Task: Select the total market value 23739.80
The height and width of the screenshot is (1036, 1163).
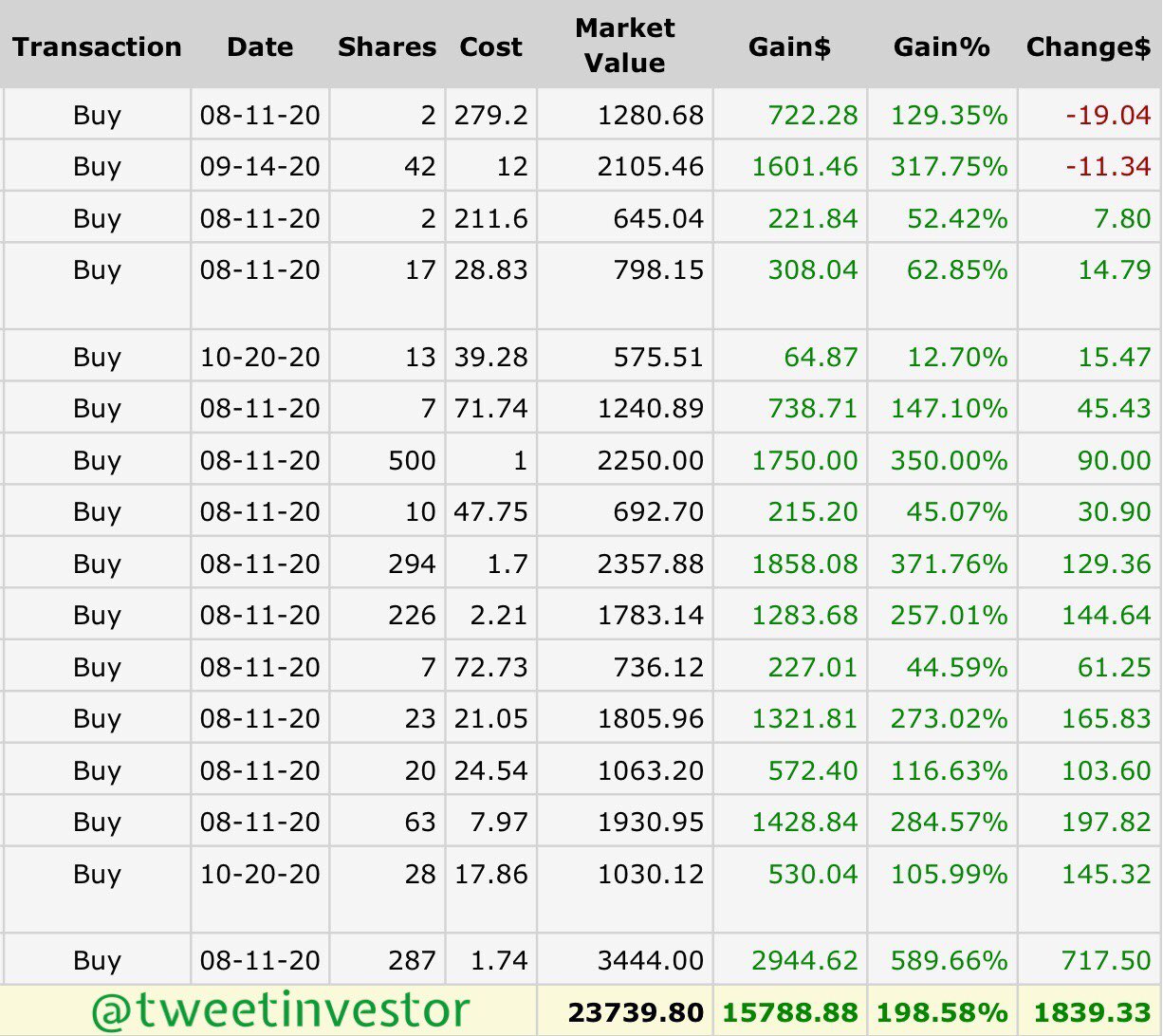Action: click(636, 1012)
